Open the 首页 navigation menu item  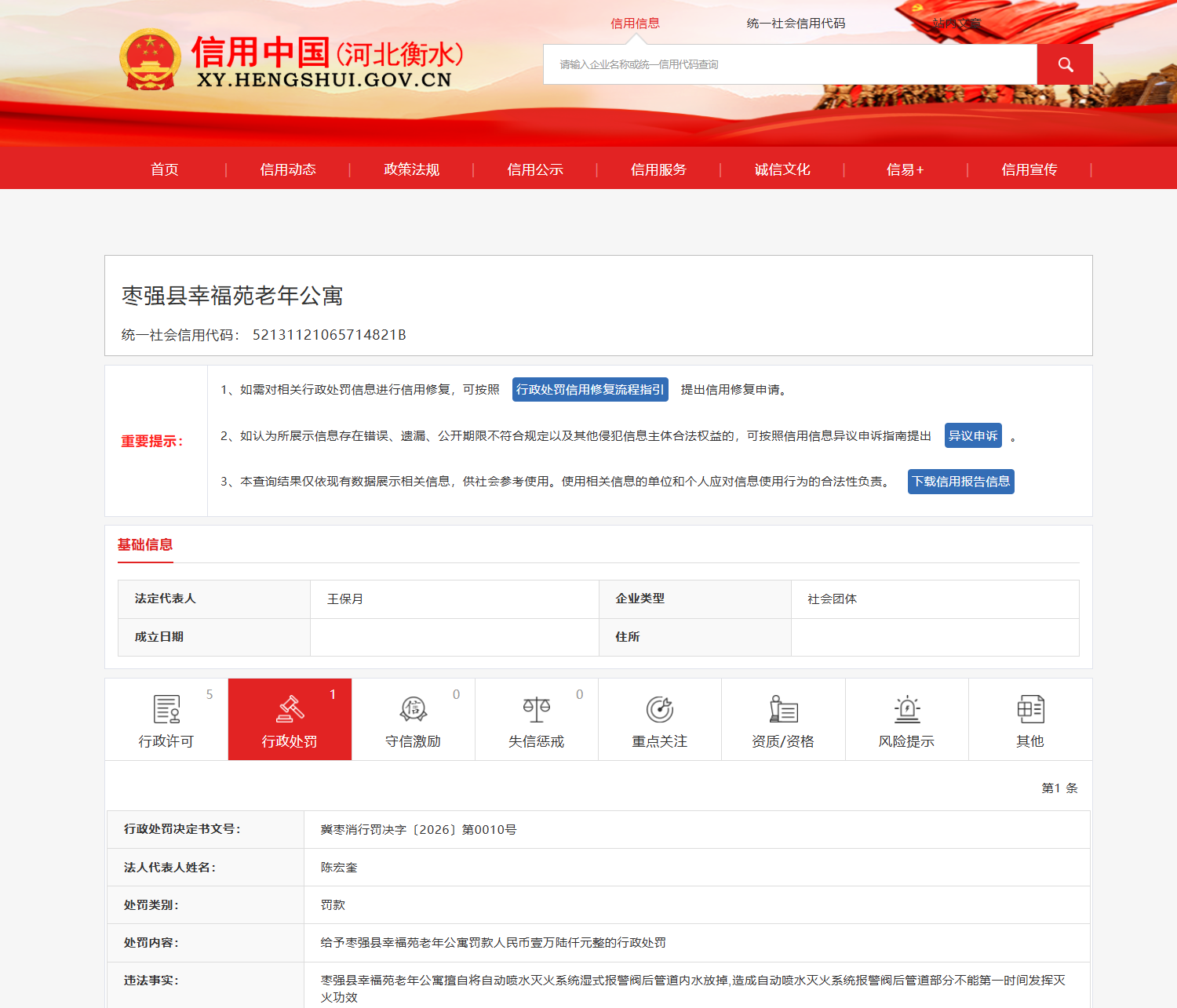click(165, 169)
